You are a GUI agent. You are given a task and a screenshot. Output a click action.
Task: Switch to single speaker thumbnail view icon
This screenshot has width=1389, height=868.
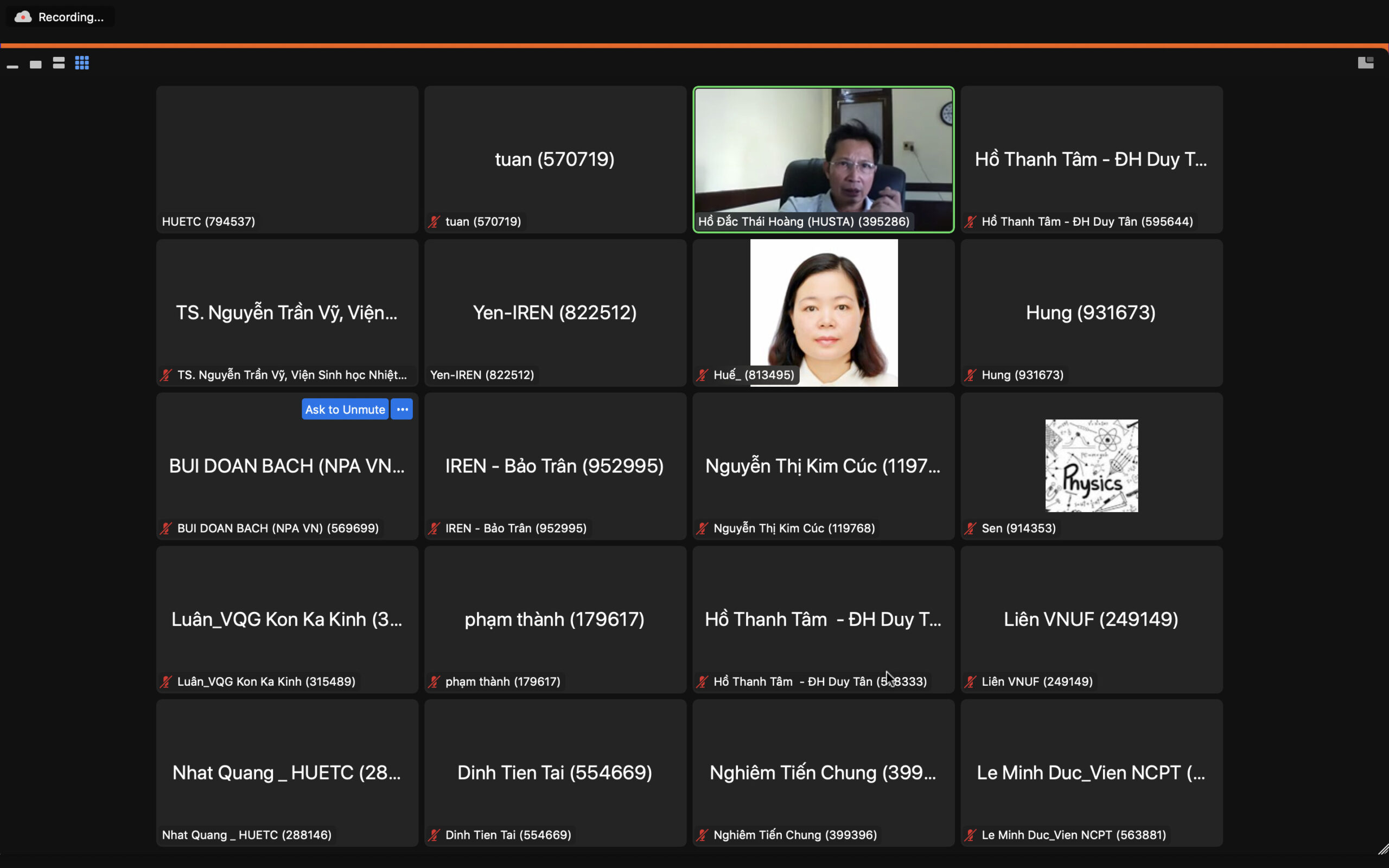tap(36, 63)
